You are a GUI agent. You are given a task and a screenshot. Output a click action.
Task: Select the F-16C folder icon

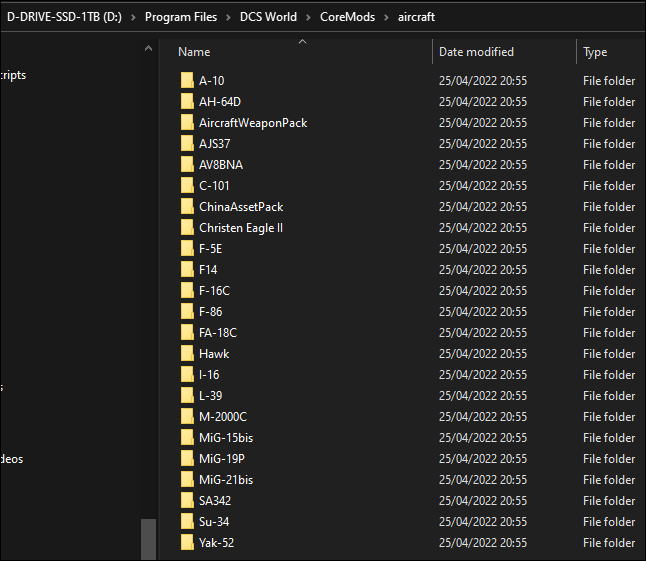coord(187,290)
